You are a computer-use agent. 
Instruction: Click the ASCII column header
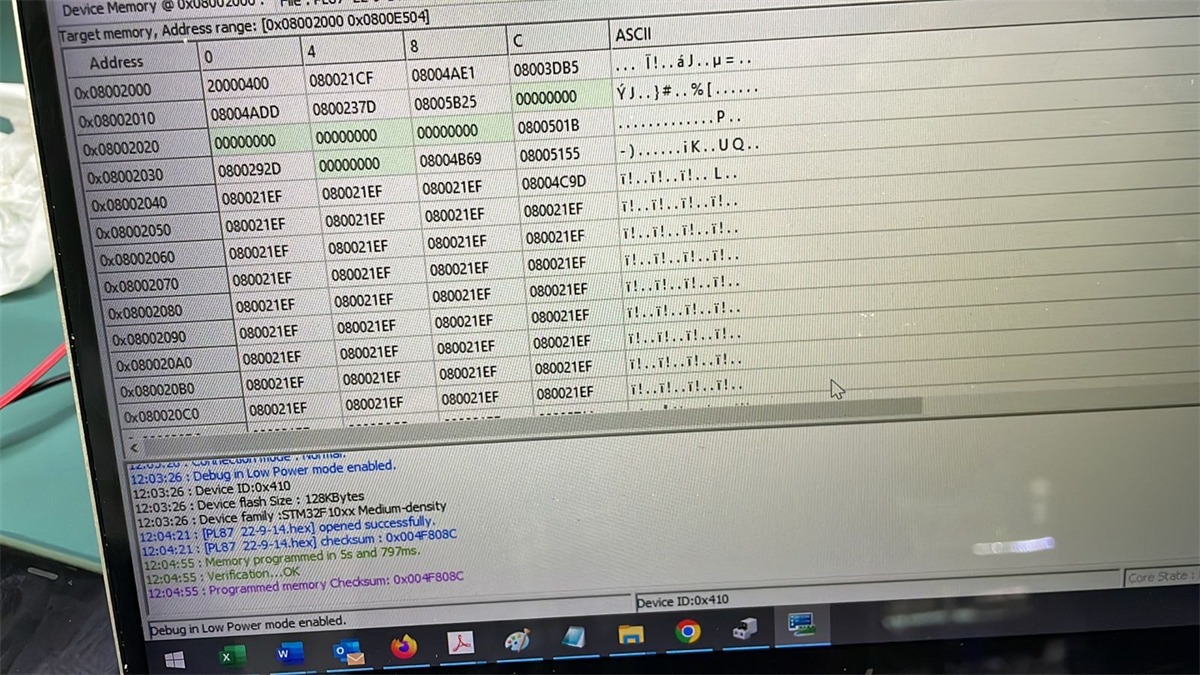[x=633, y=35]
